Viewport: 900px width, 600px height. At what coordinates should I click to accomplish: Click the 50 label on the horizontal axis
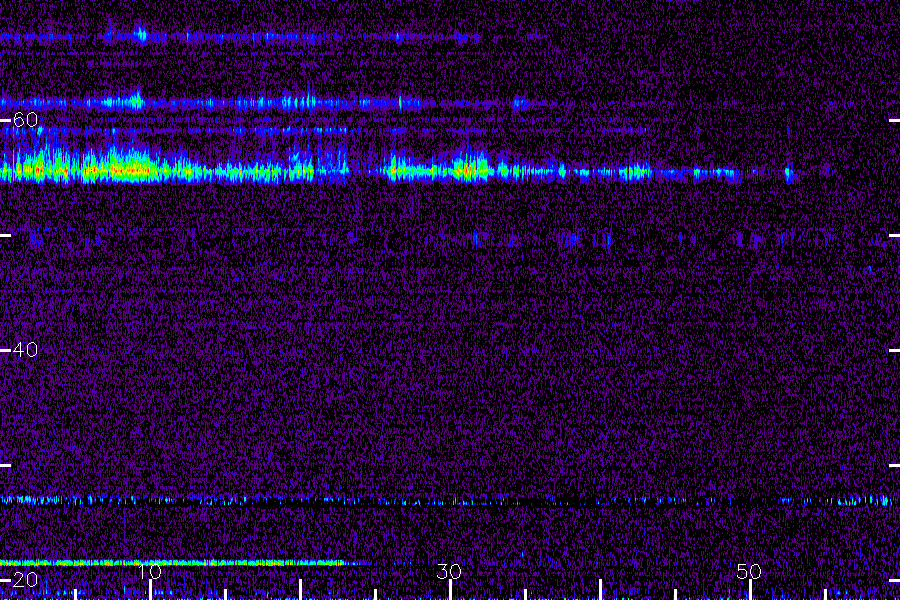pyautogui.click(x=749, y=571)
